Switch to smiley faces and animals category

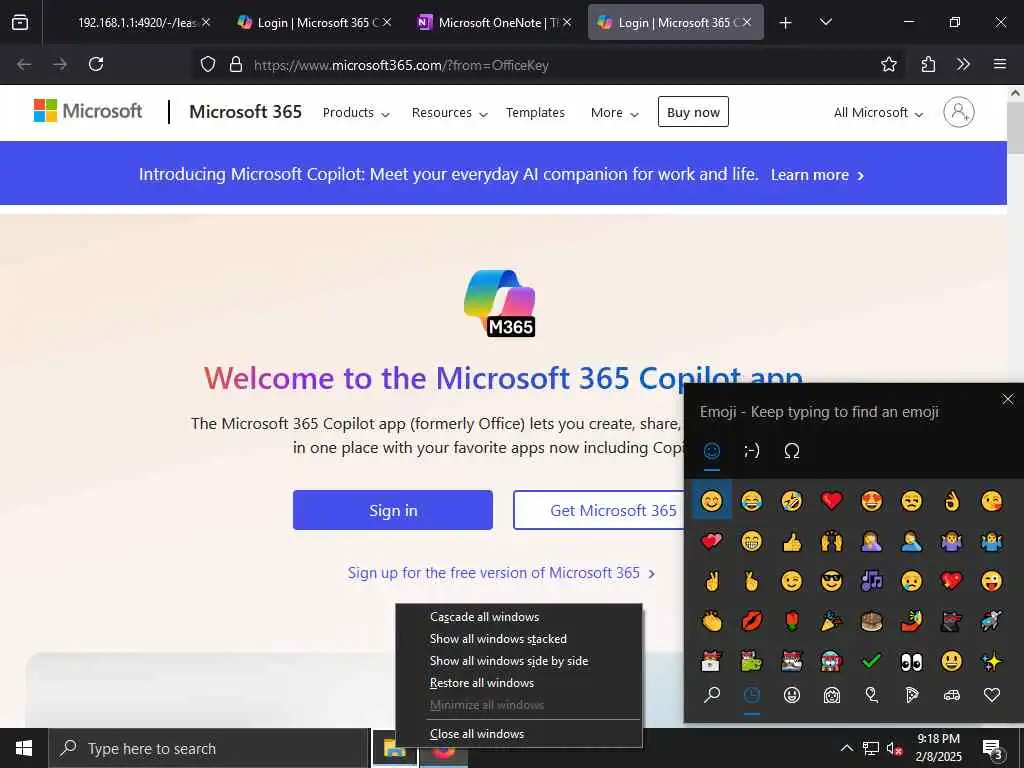coord(792,695)
